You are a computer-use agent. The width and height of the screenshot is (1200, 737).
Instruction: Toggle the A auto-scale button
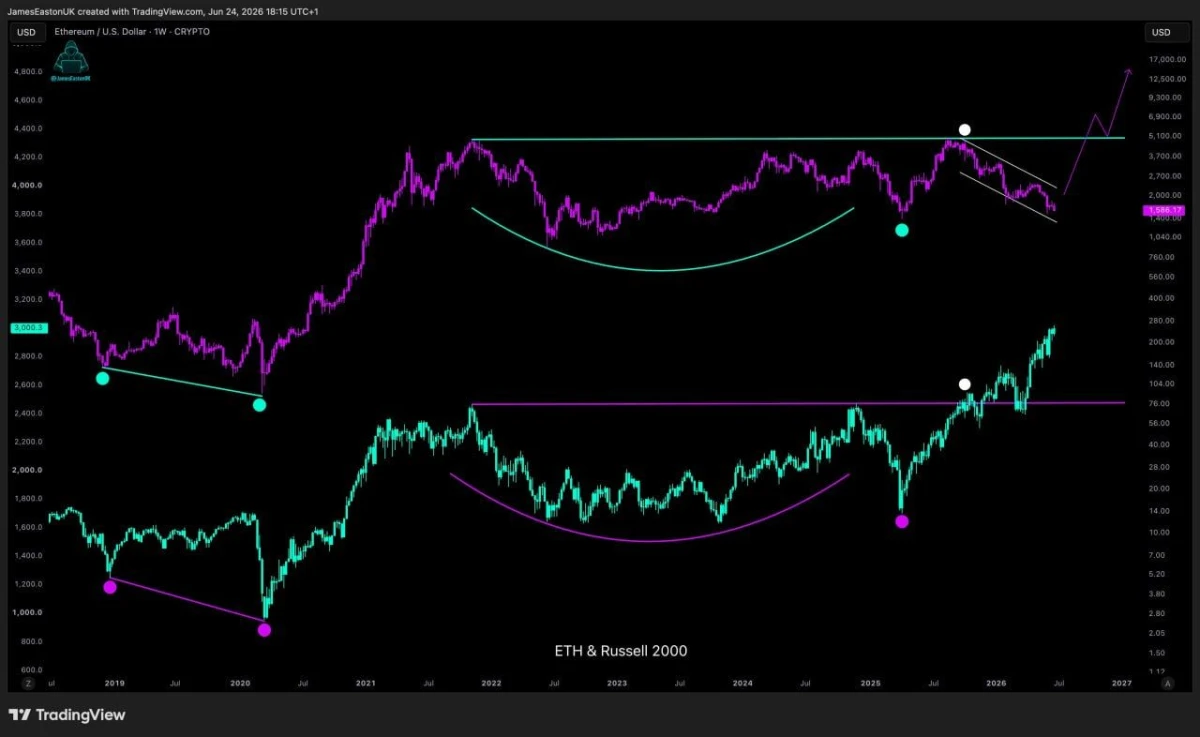pyautogui.click(x=1167, y=683)
